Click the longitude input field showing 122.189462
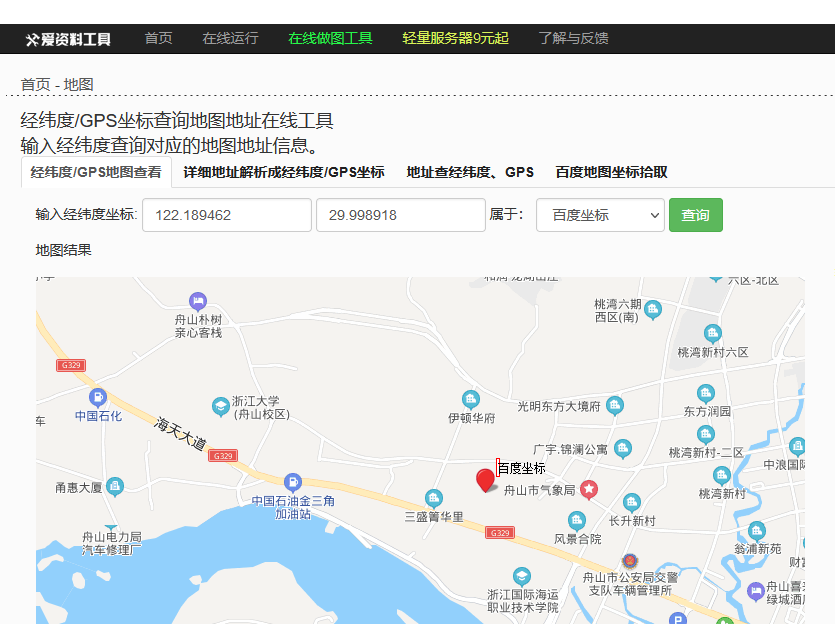This screenshot has width=835, height=642. (225, 214)
